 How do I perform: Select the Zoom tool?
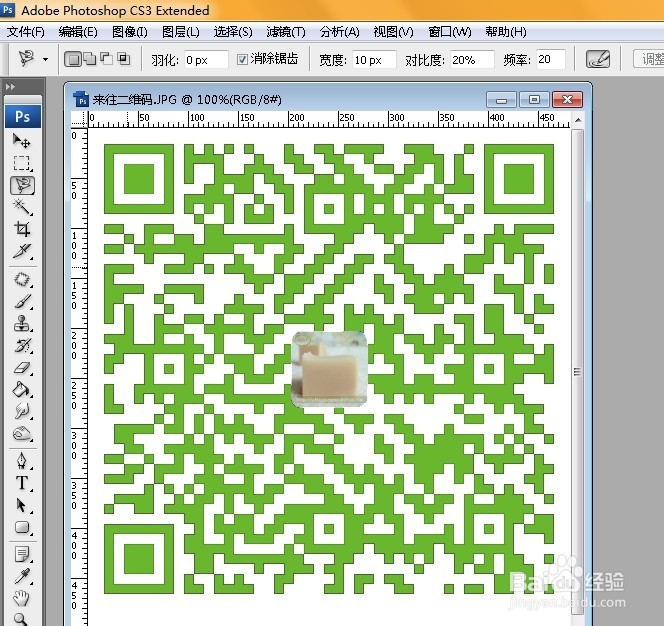[x=22, y=619]
